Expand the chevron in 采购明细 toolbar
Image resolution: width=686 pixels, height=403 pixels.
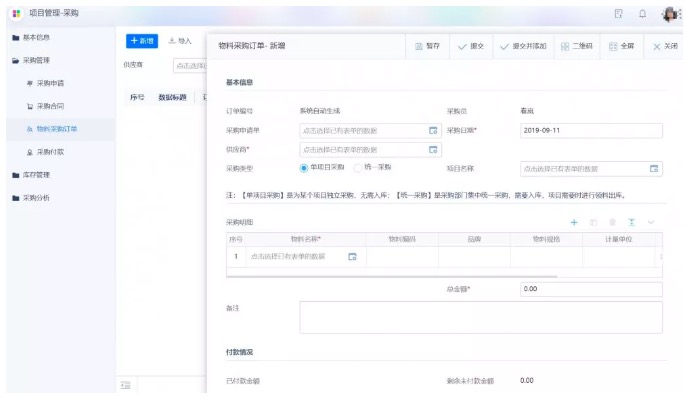point(651,221)
